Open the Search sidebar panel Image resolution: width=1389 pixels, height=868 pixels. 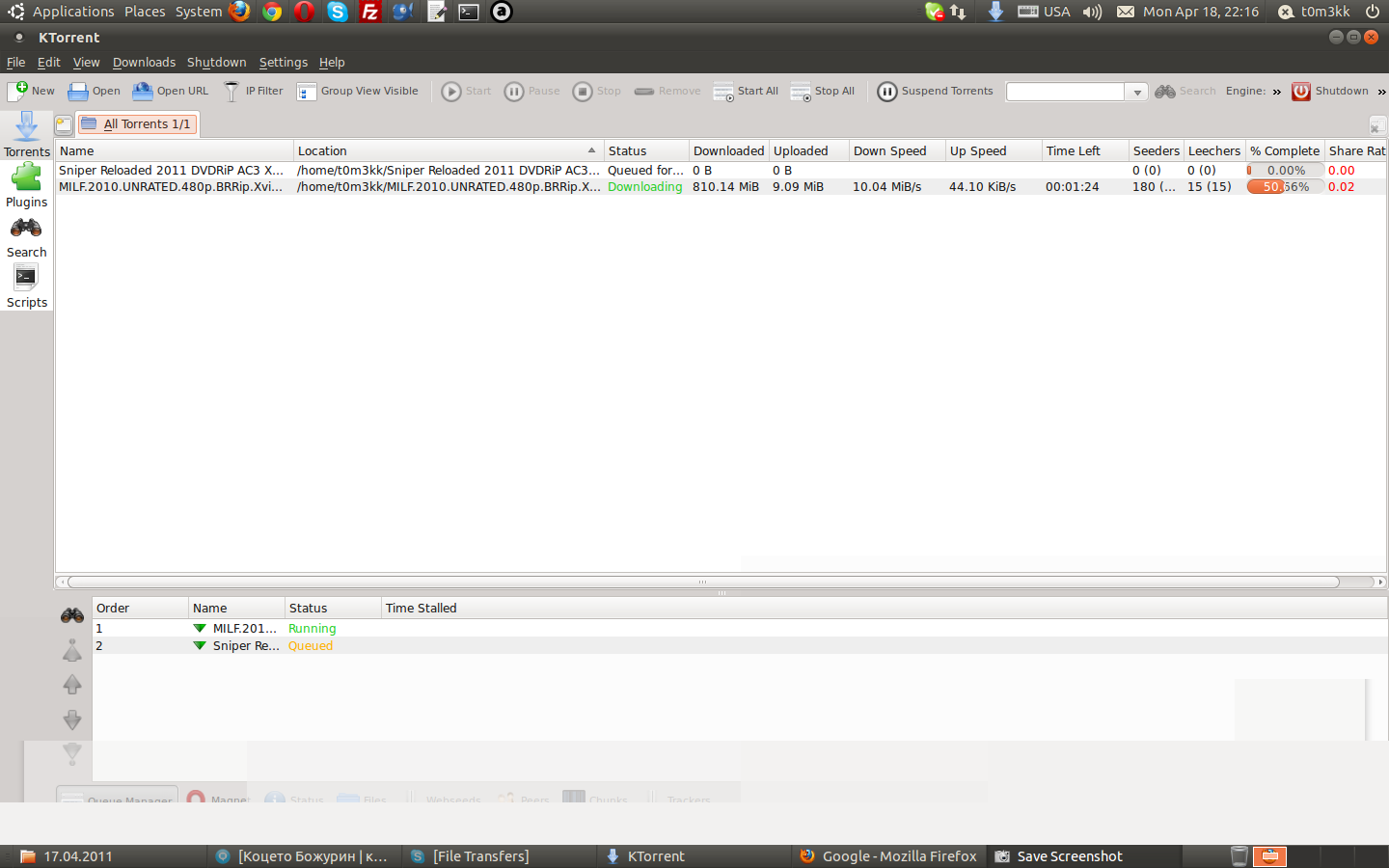click(26, 237)
